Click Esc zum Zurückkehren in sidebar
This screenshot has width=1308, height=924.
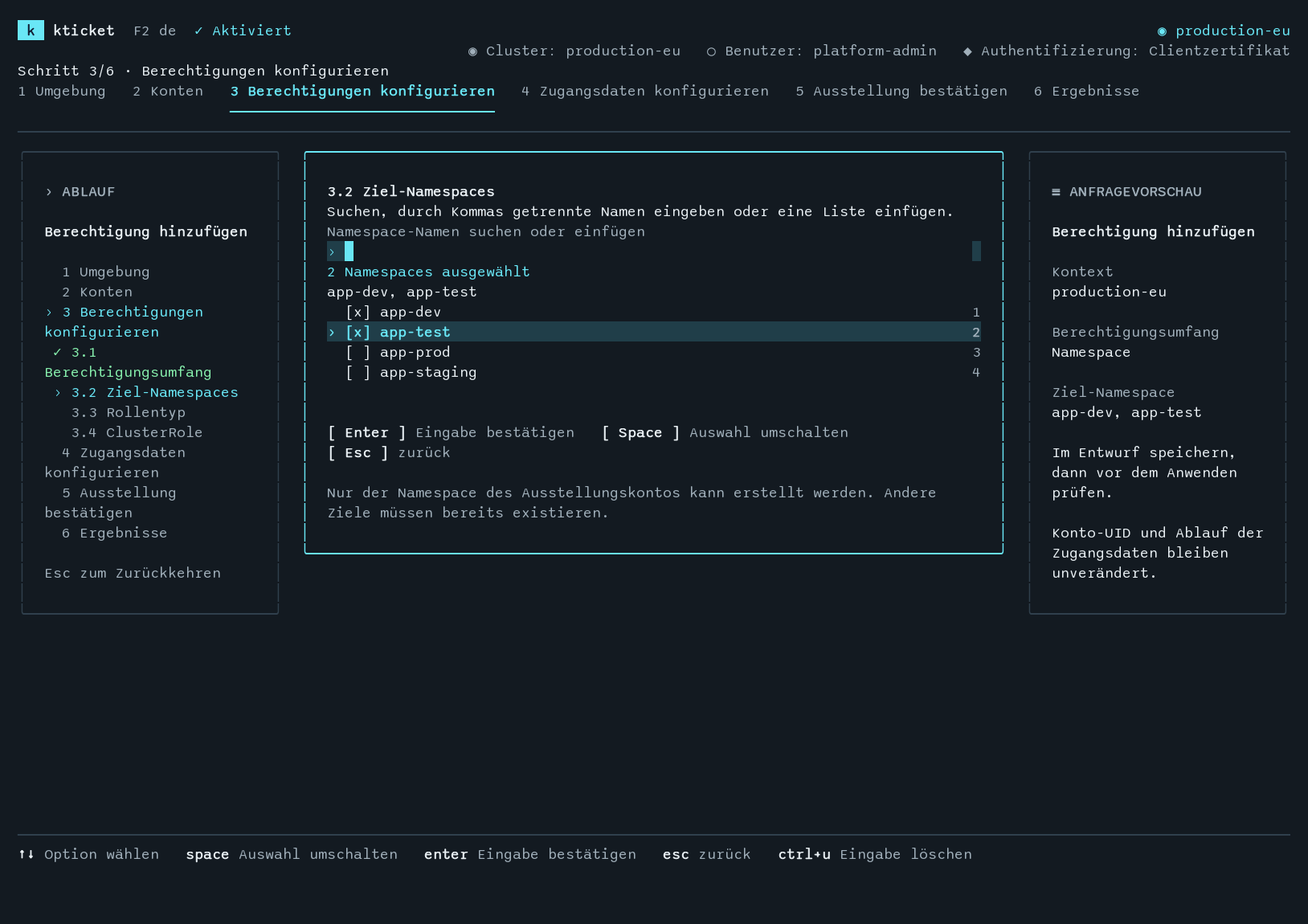133,573
